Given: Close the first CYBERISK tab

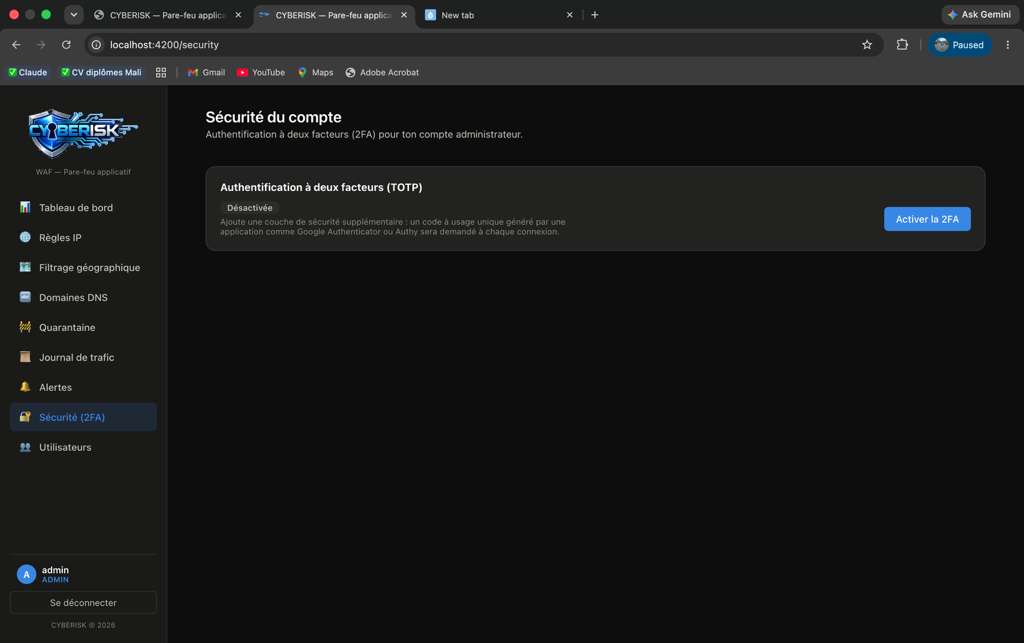Looking at the screenshot, I should coord(238,14).
